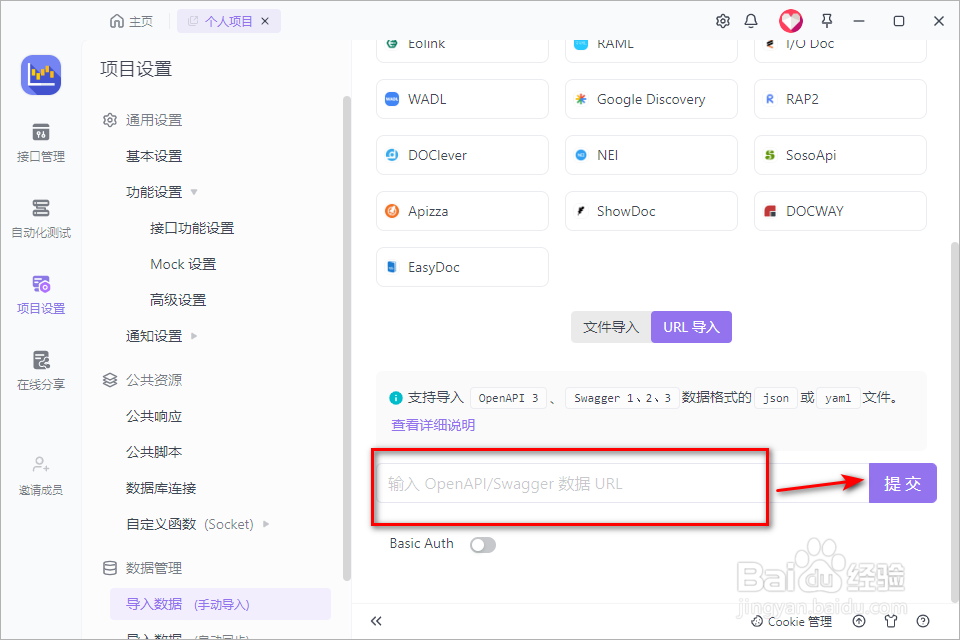The image size is (960, 640).
Task: Click the main panel scrollbar
Action: (954, 423)
